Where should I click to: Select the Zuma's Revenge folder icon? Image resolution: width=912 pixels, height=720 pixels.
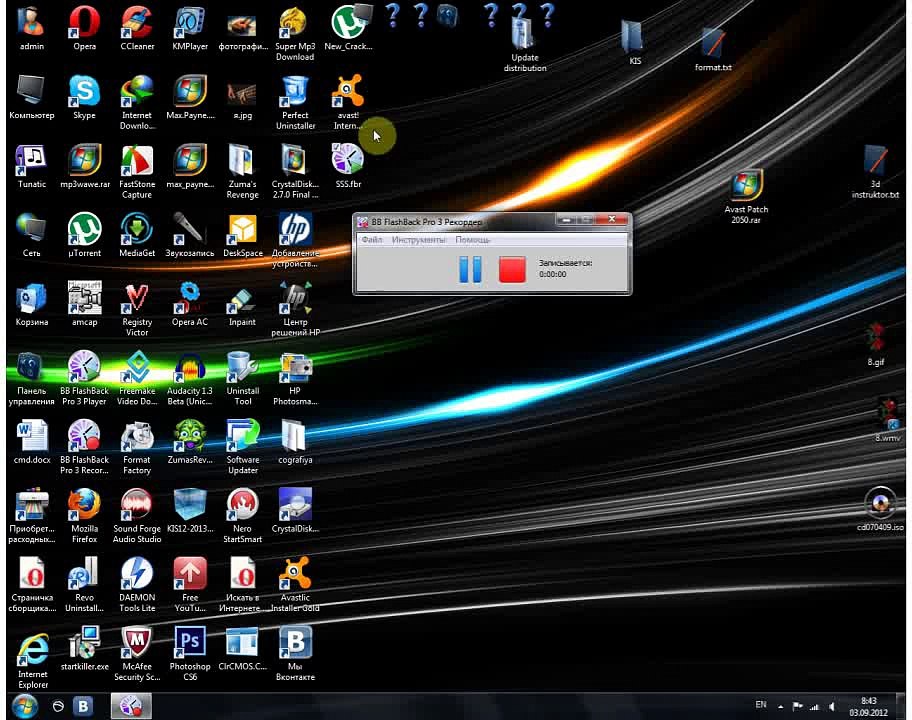click(x=243, y=171)
